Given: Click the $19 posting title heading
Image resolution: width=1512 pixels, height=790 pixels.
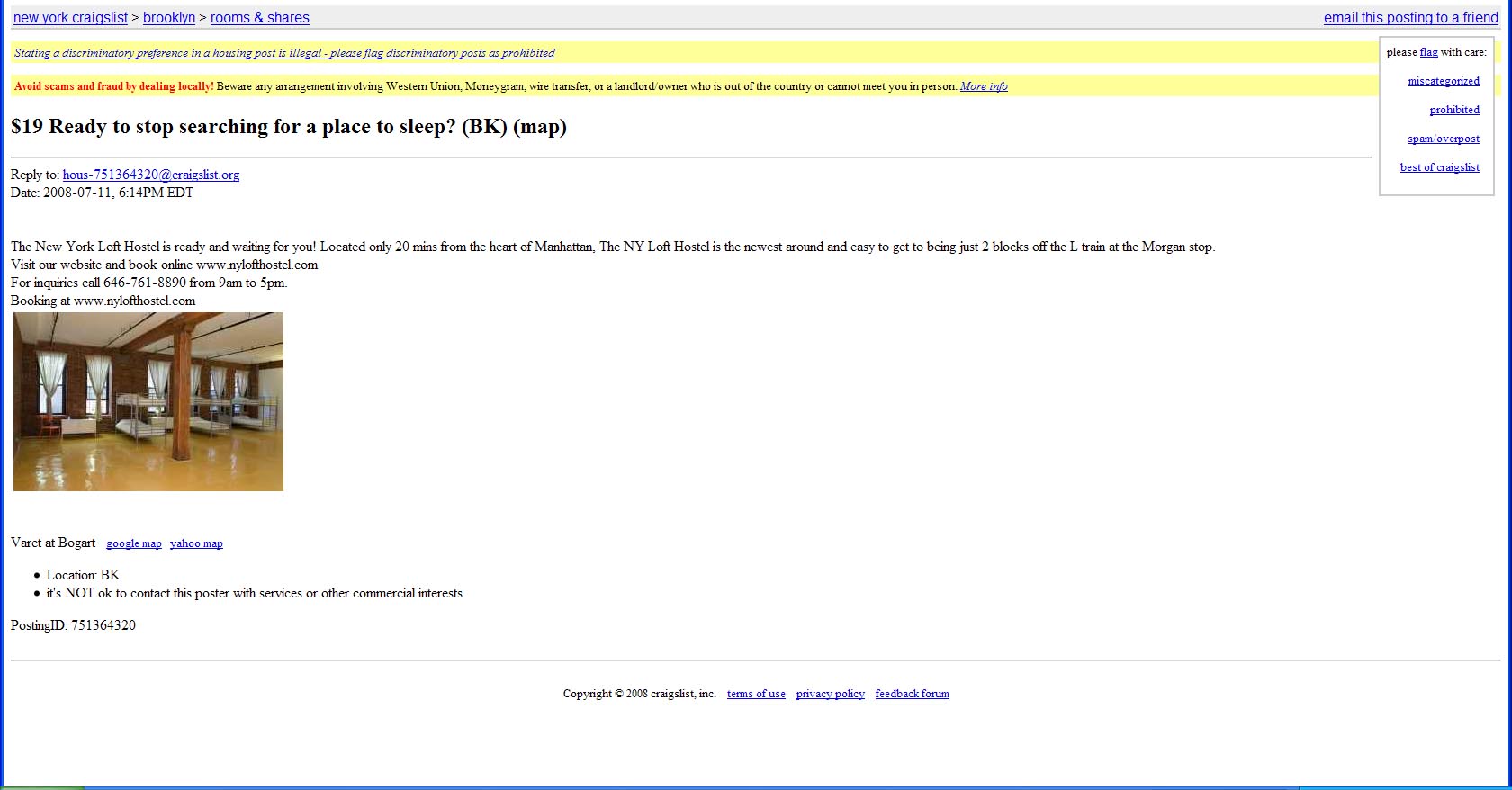Looking at the screenshot, I should pos(288,127).
